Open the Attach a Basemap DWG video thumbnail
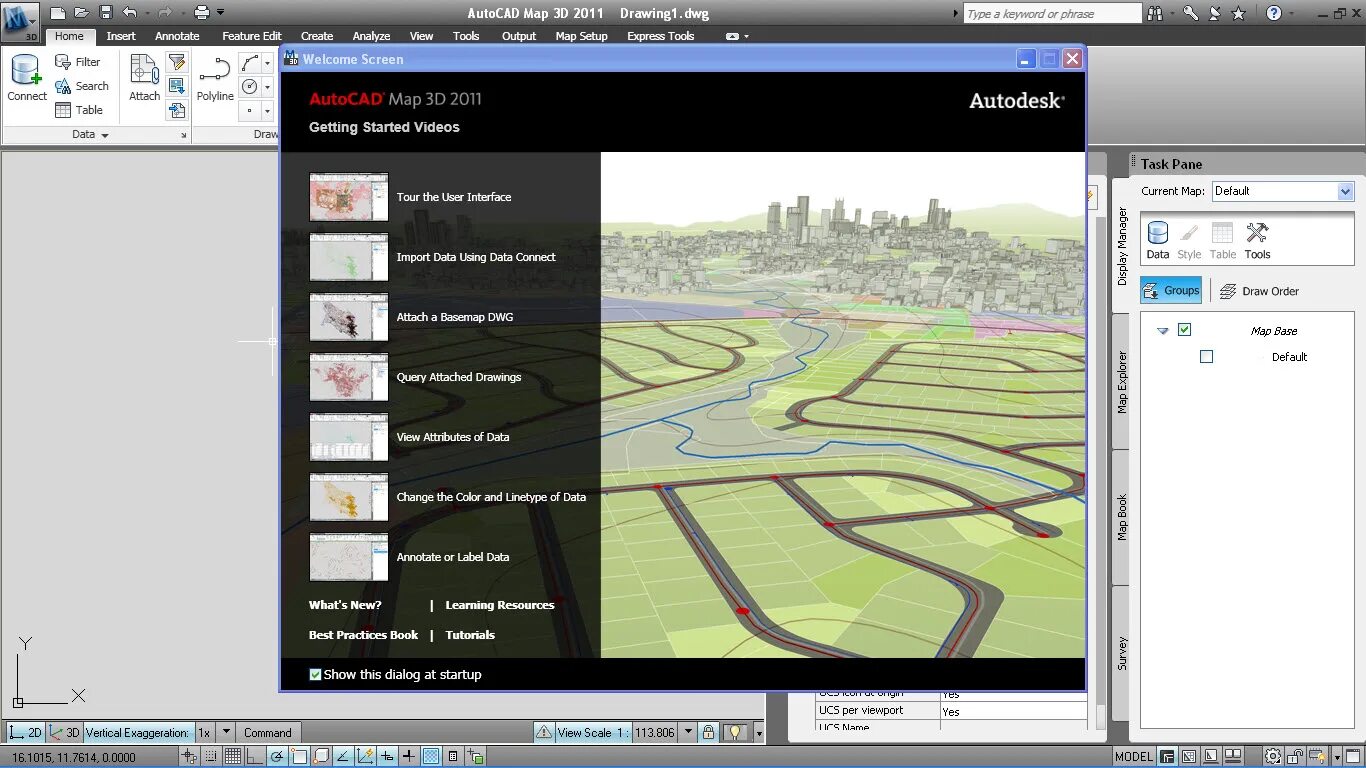Screen dimensions: 1366x768 pos(348,317)
